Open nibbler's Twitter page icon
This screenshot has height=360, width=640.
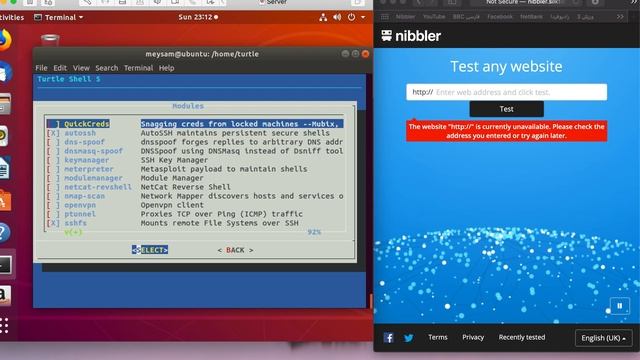click(409, 338)
